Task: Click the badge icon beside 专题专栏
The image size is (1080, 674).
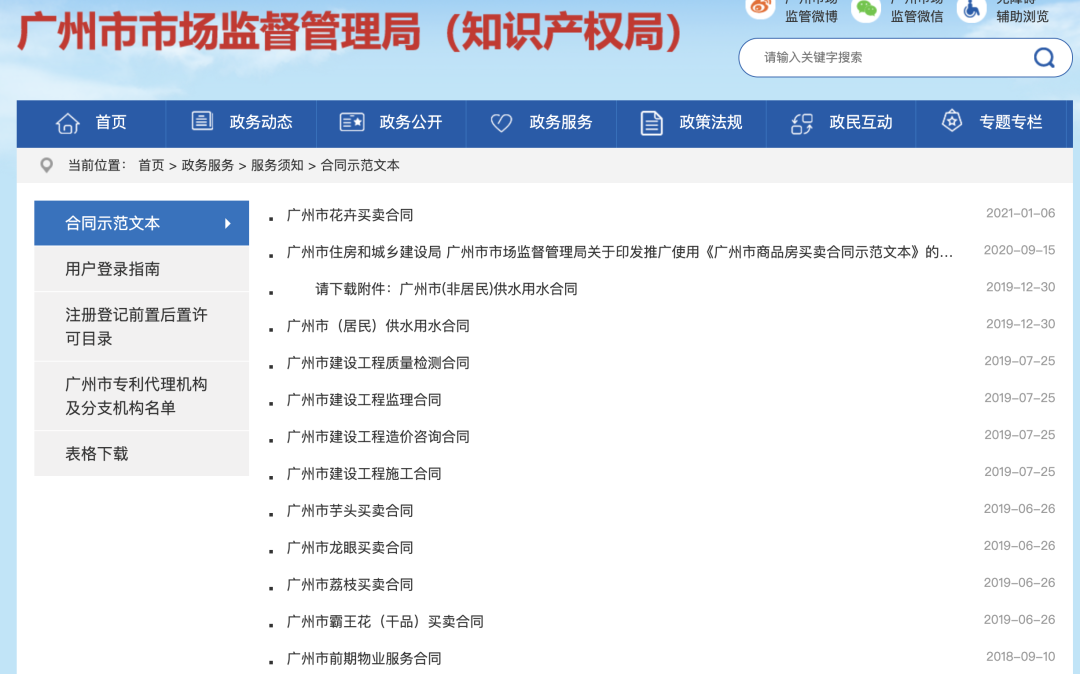Action: coord(951,121)
